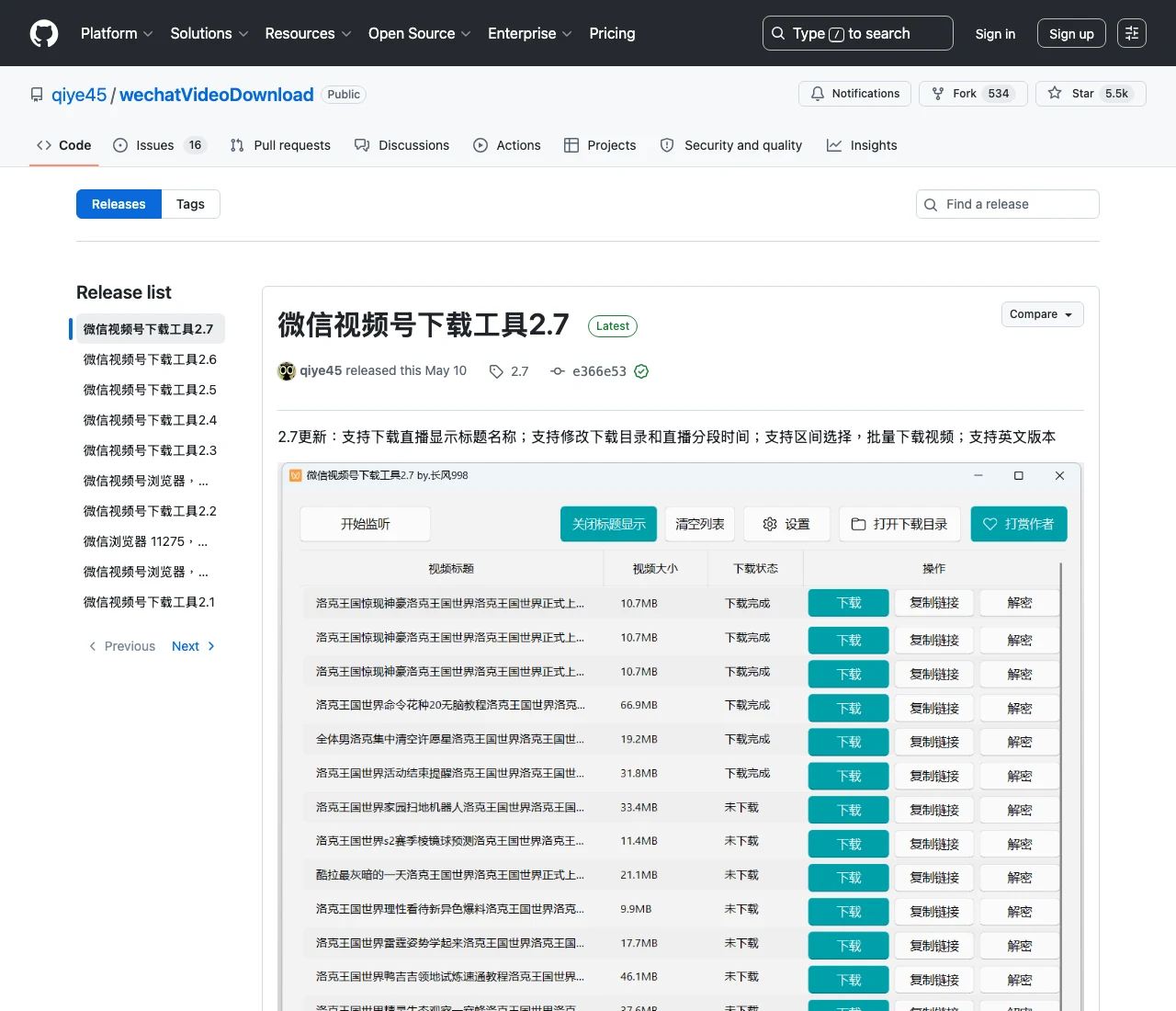Open the Code tab
The width and height of the screenshot is (1176, 1011).
64,145
